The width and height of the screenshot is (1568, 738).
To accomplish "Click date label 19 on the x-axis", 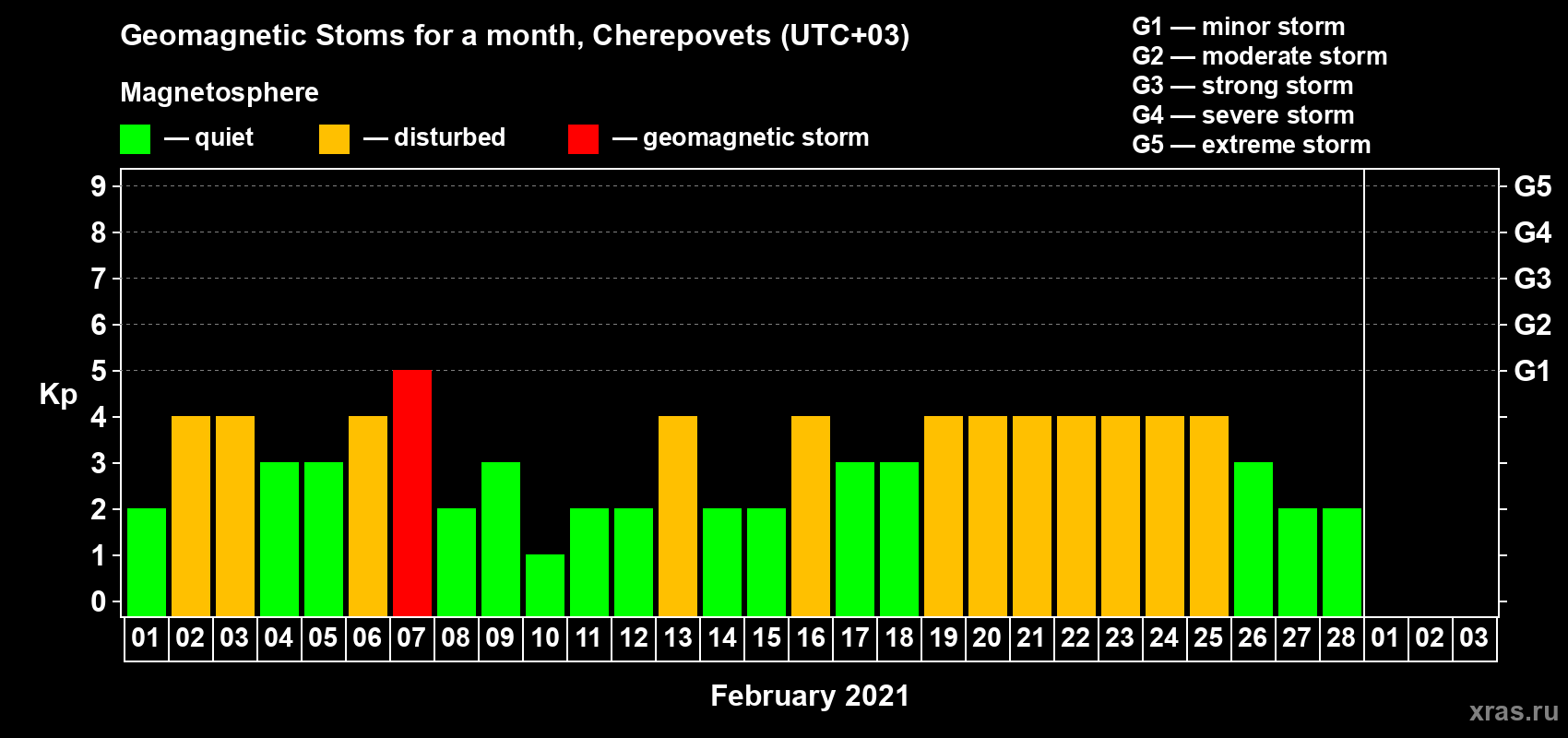I will (x=944, y=638).
